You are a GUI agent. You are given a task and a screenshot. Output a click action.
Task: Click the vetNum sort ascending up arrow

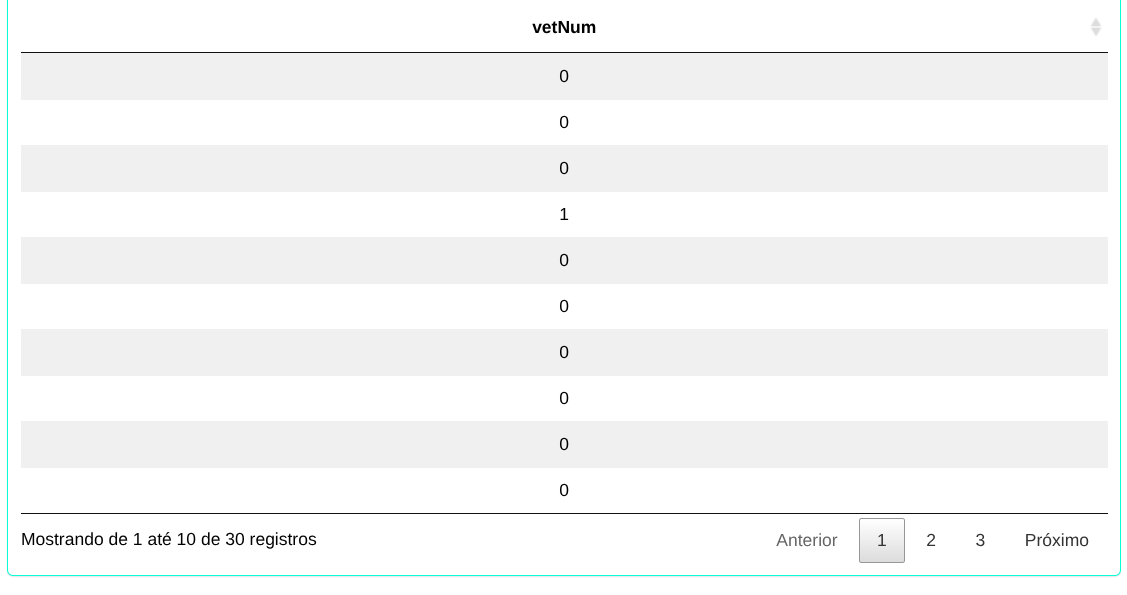pyautogui.click(x=1096, y=22)
